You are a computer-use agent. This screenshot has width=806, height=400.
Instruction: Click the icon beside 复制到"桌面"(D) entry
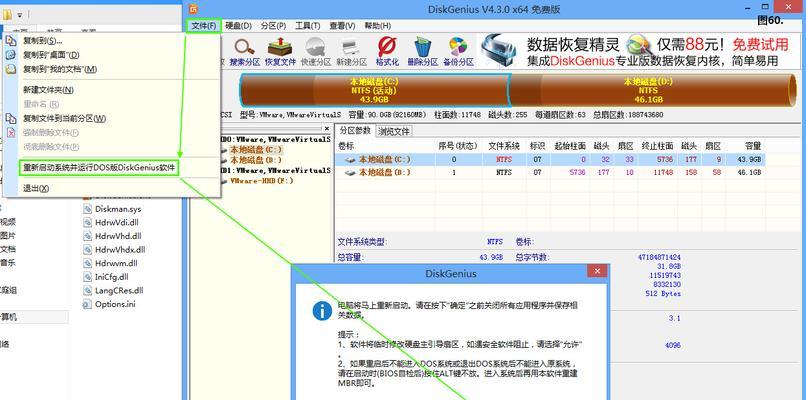click(11, 54)
